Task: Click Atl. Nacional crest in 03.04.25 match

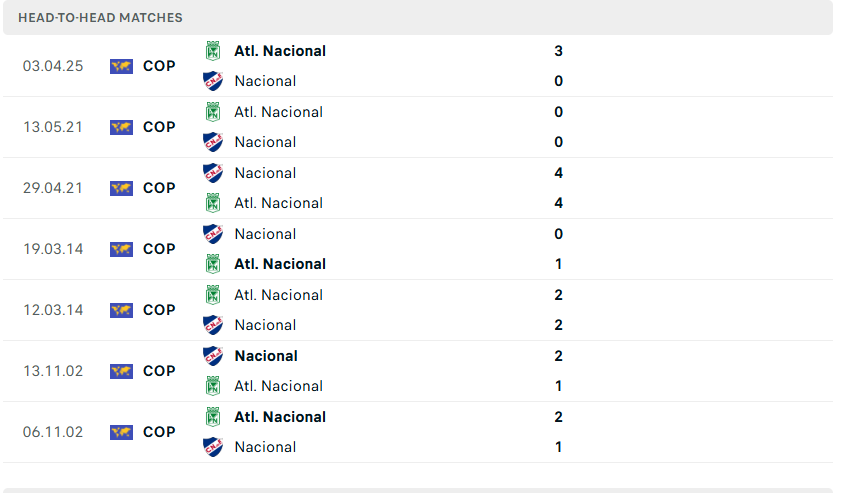Action: (x=212, y=51)
